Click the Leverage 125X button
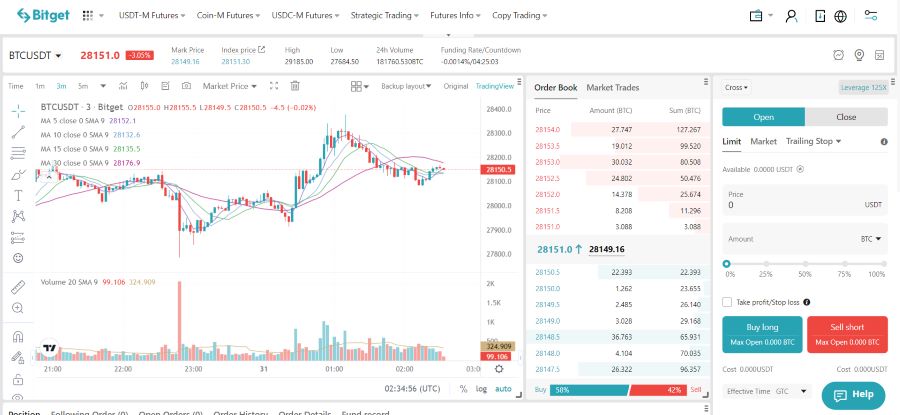This screenshot has height=415, width=900. (862, 87)
